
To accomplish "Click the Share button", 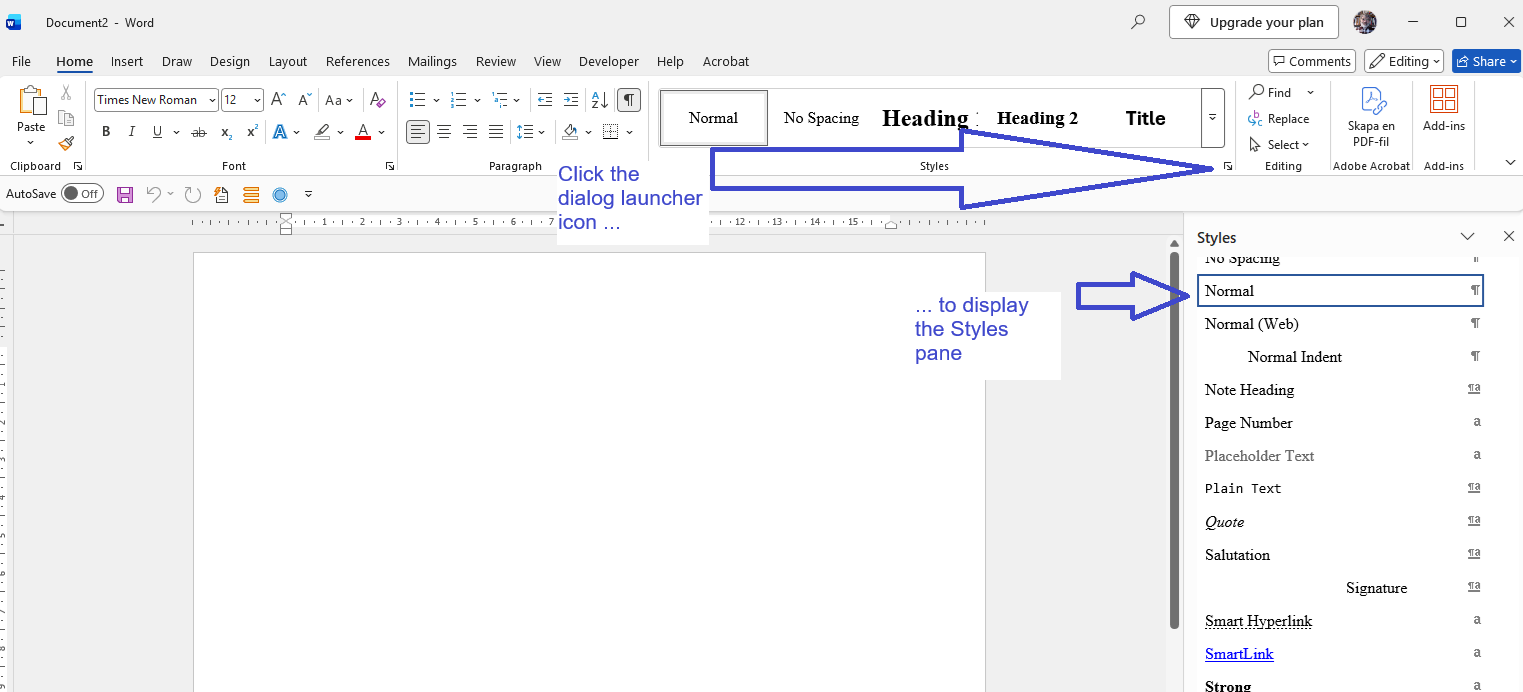I will (1486, 61).
